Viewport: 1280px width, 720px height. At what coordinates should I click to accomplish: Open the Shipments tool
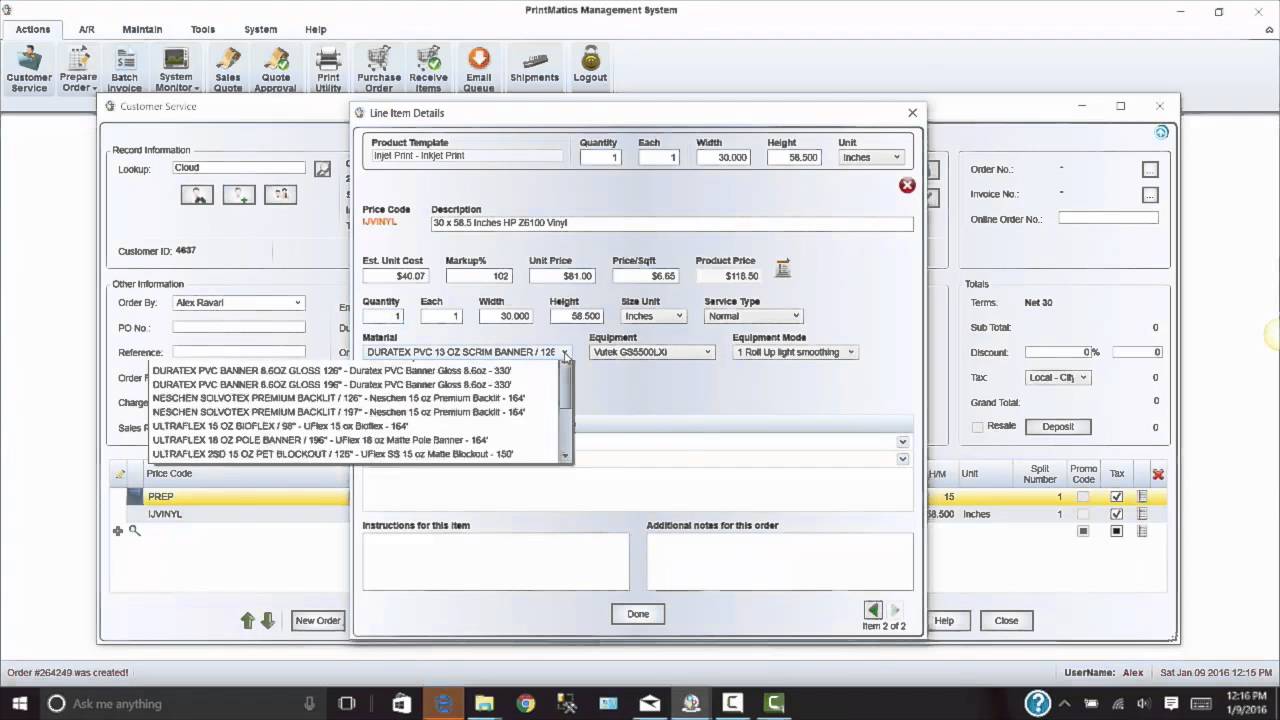tap(534, 64)
